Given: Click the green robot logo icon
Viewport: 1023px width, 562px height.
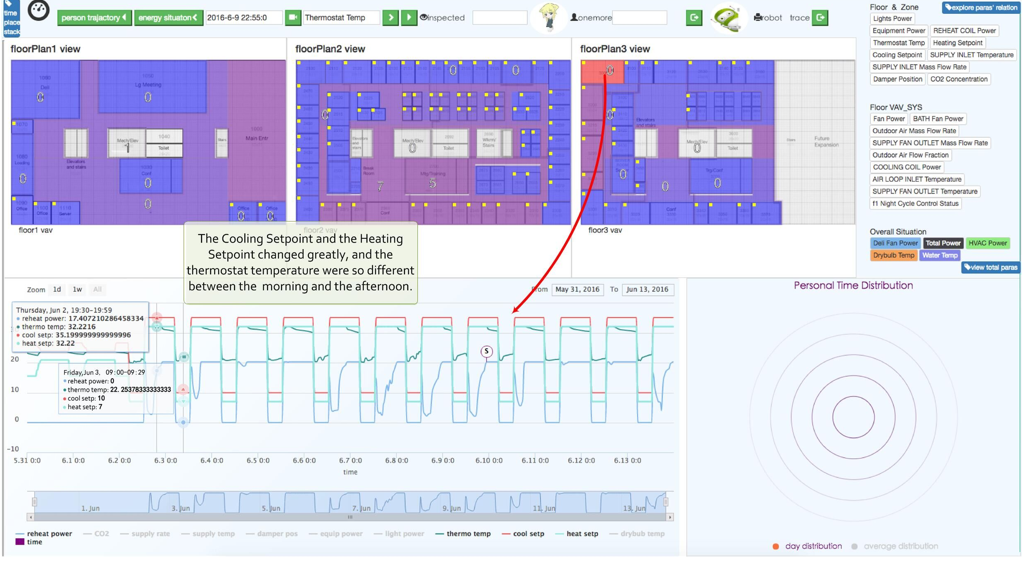Looking at the screenshot, I should tap(727, 18).
